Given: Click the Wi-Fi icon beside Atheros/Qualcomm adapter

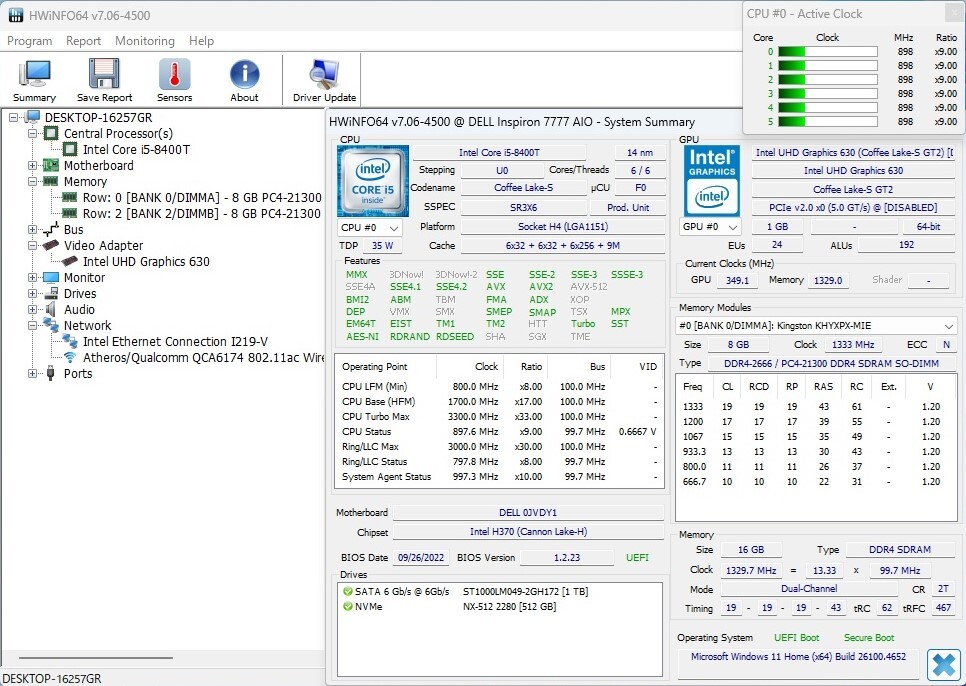Looking at the screenshot, I should pyautogui.click(x=70, y=358).
